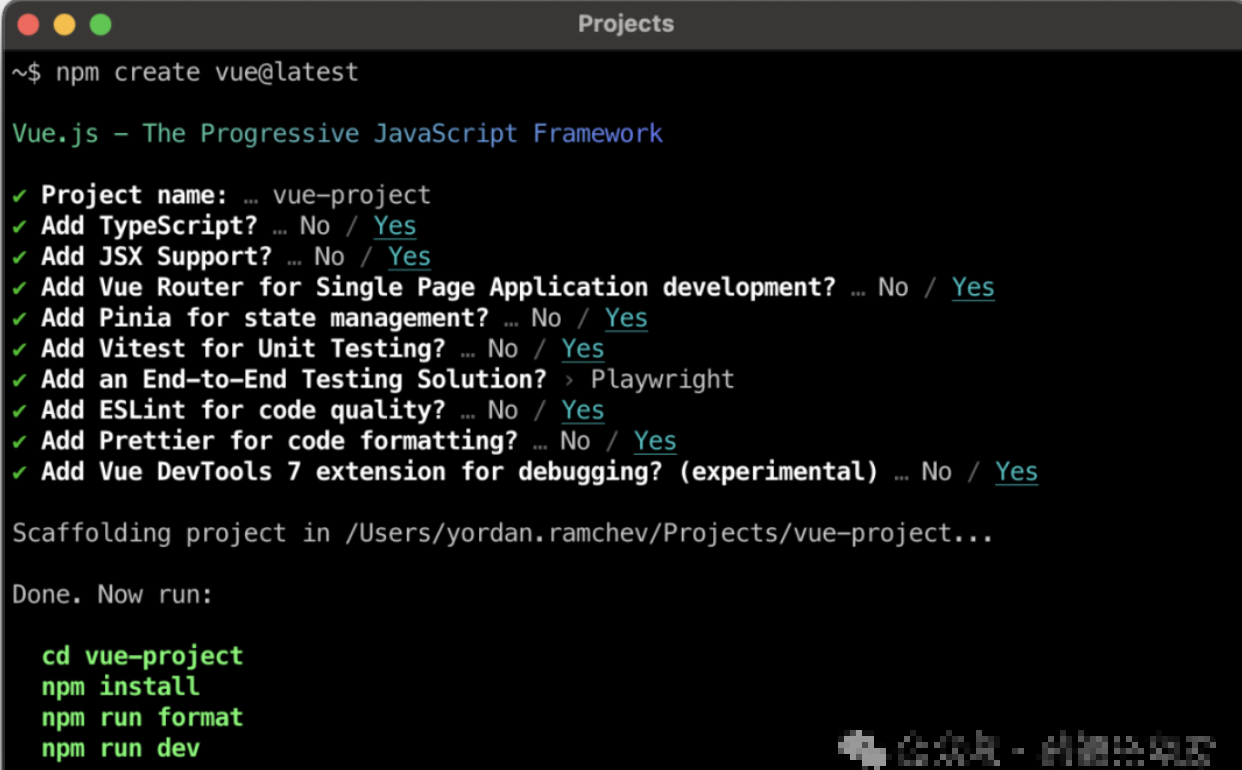
Task: Select "No" on the ESLint line
Action: click(503, 411)
